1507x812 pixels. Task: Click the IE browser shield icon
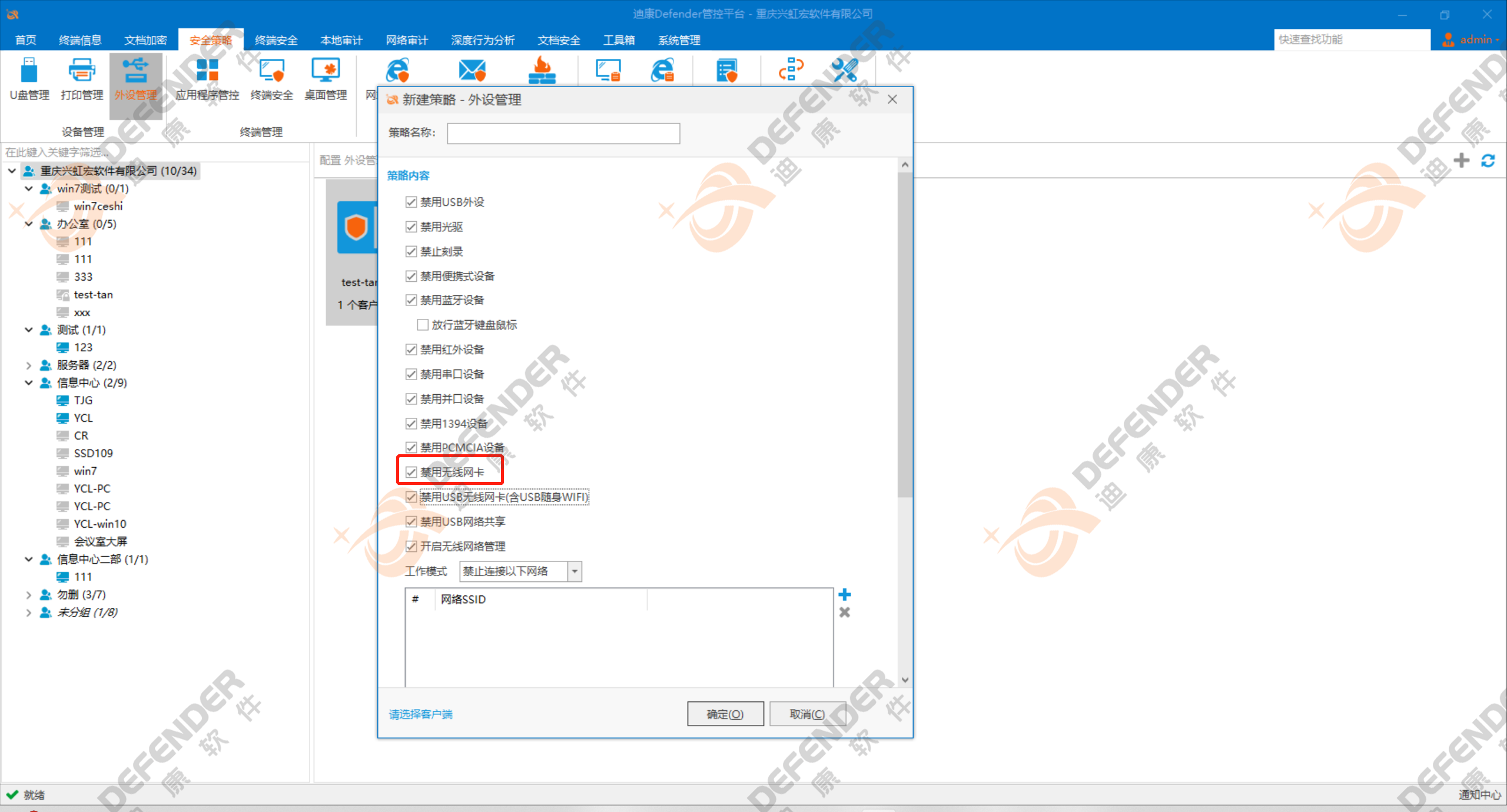click(397, 71)
